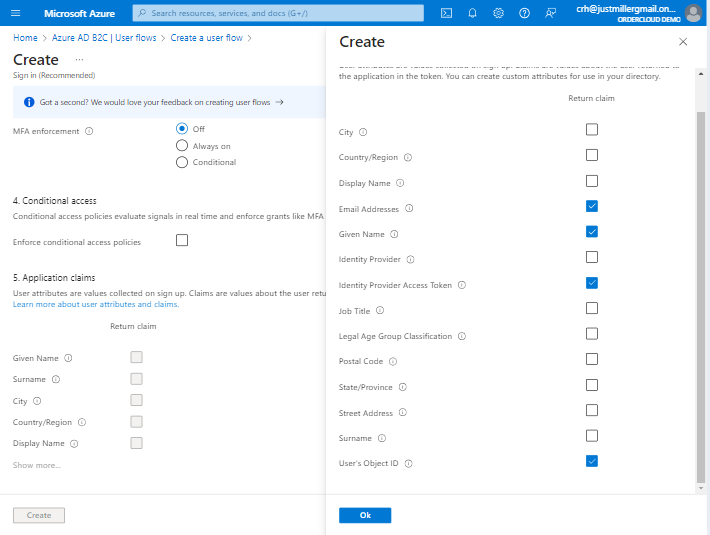Open the portal hamburger menu
This screenshot has height=535, width=710.
15,13
